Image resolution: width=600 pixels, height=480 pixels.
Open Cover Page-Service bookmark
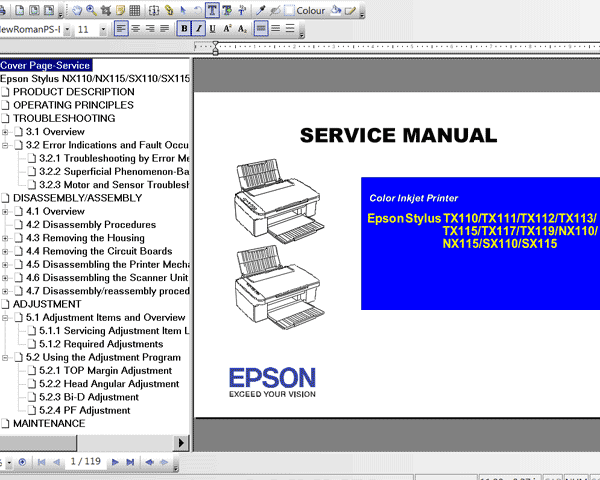[45, 65]
